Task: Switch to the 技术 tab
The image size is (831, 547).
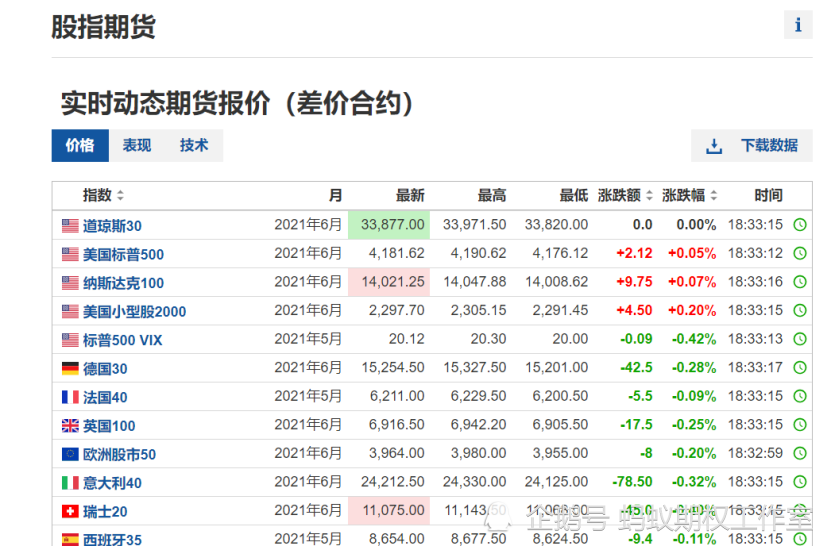Action: [x=194, y=145]
